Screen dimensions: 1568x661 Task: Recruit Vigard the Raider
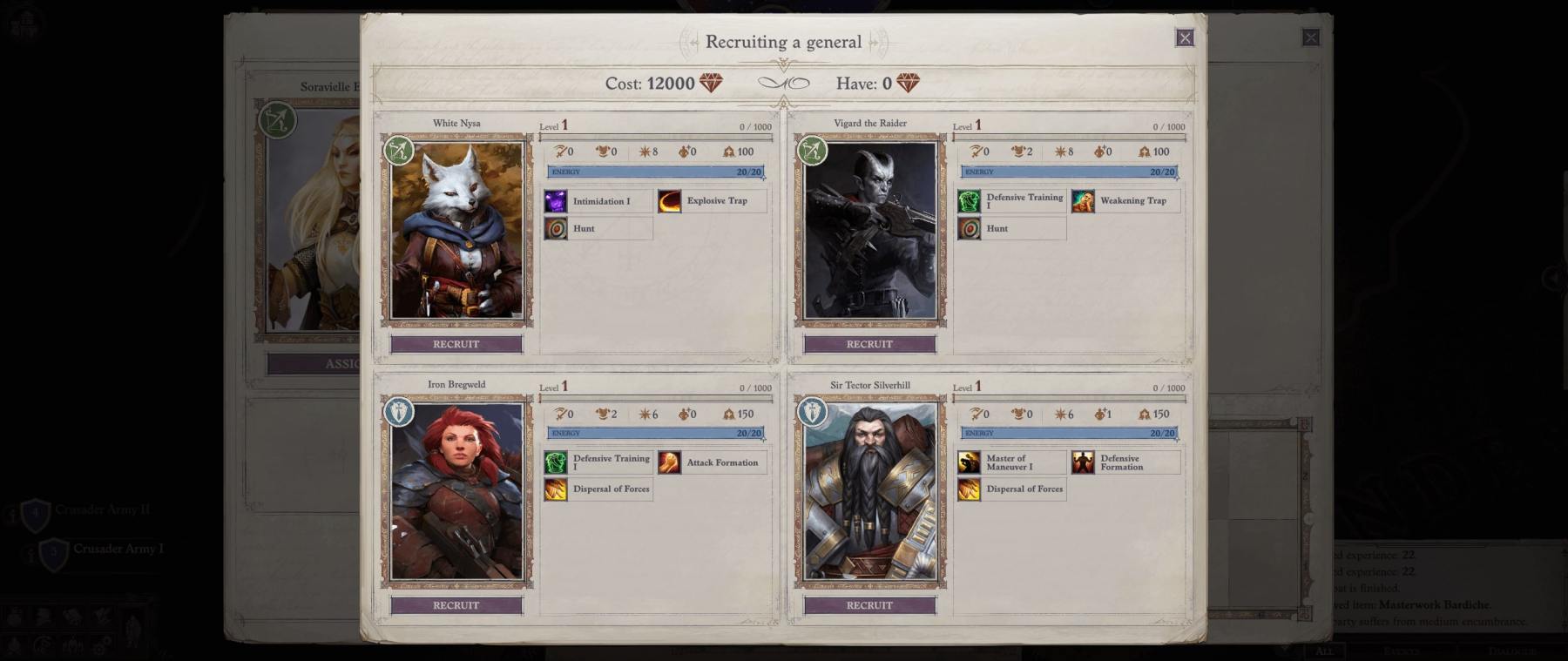[869, 344]
